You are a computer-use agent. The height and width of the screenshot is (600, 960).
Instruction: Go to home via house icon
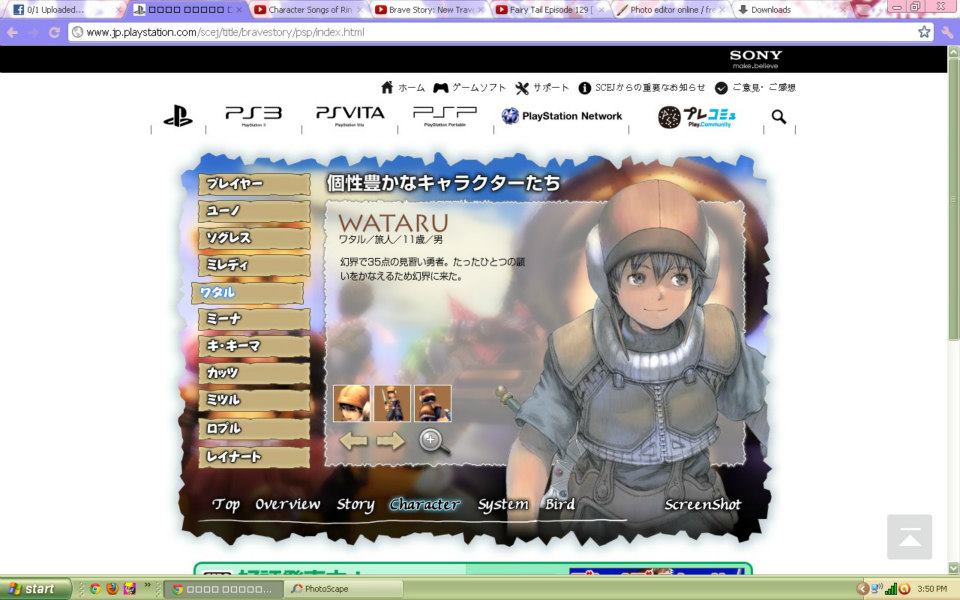[x=402, y=88]
